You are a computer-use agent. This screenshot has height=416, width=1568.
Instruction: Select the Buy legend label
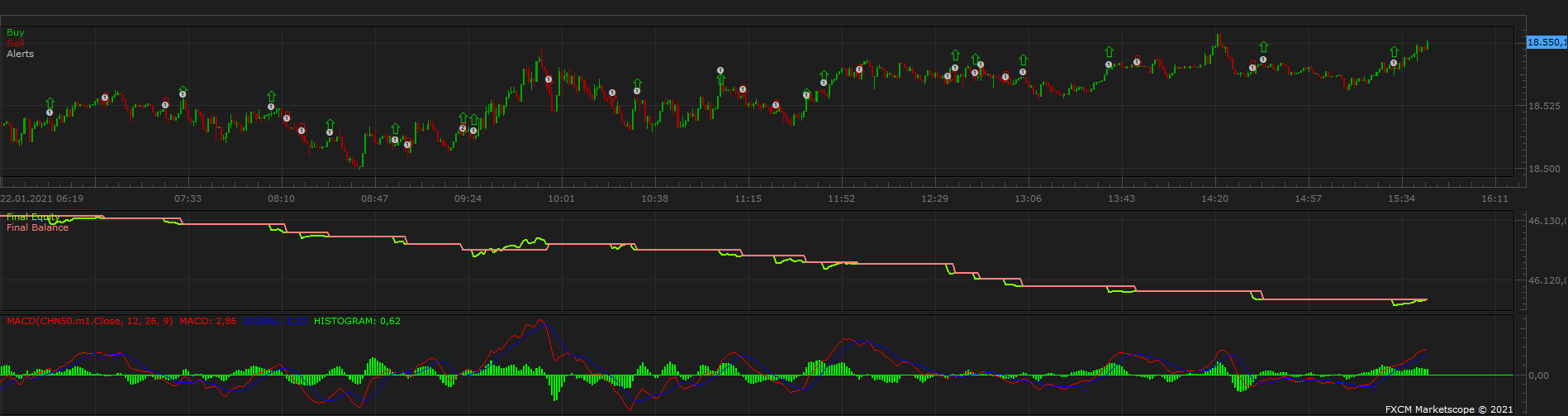point(16,32)
